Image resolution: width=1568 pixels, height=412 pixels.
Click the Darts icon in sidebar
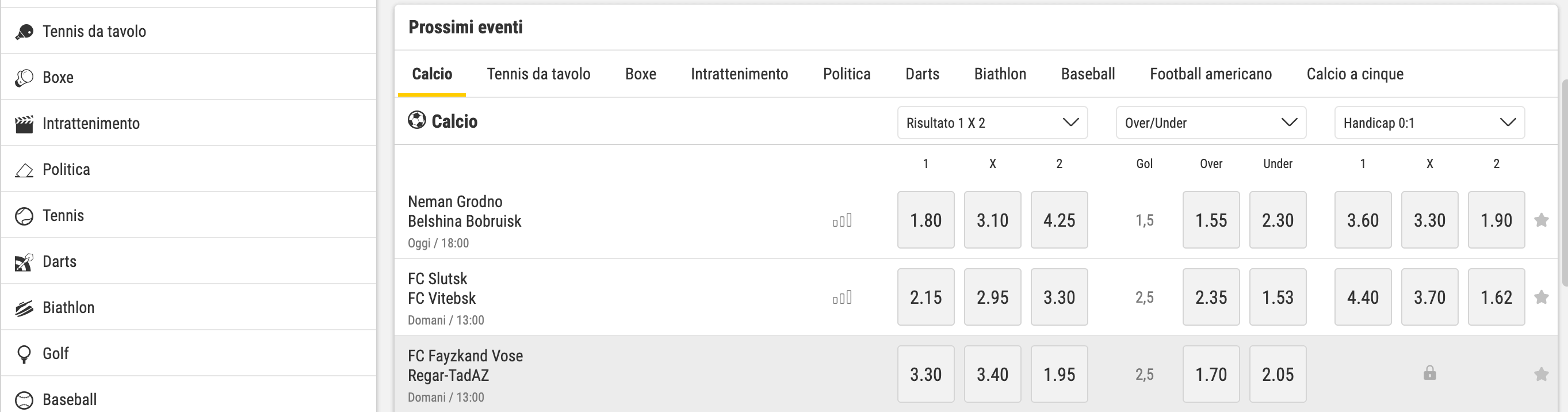click(24, 262)
